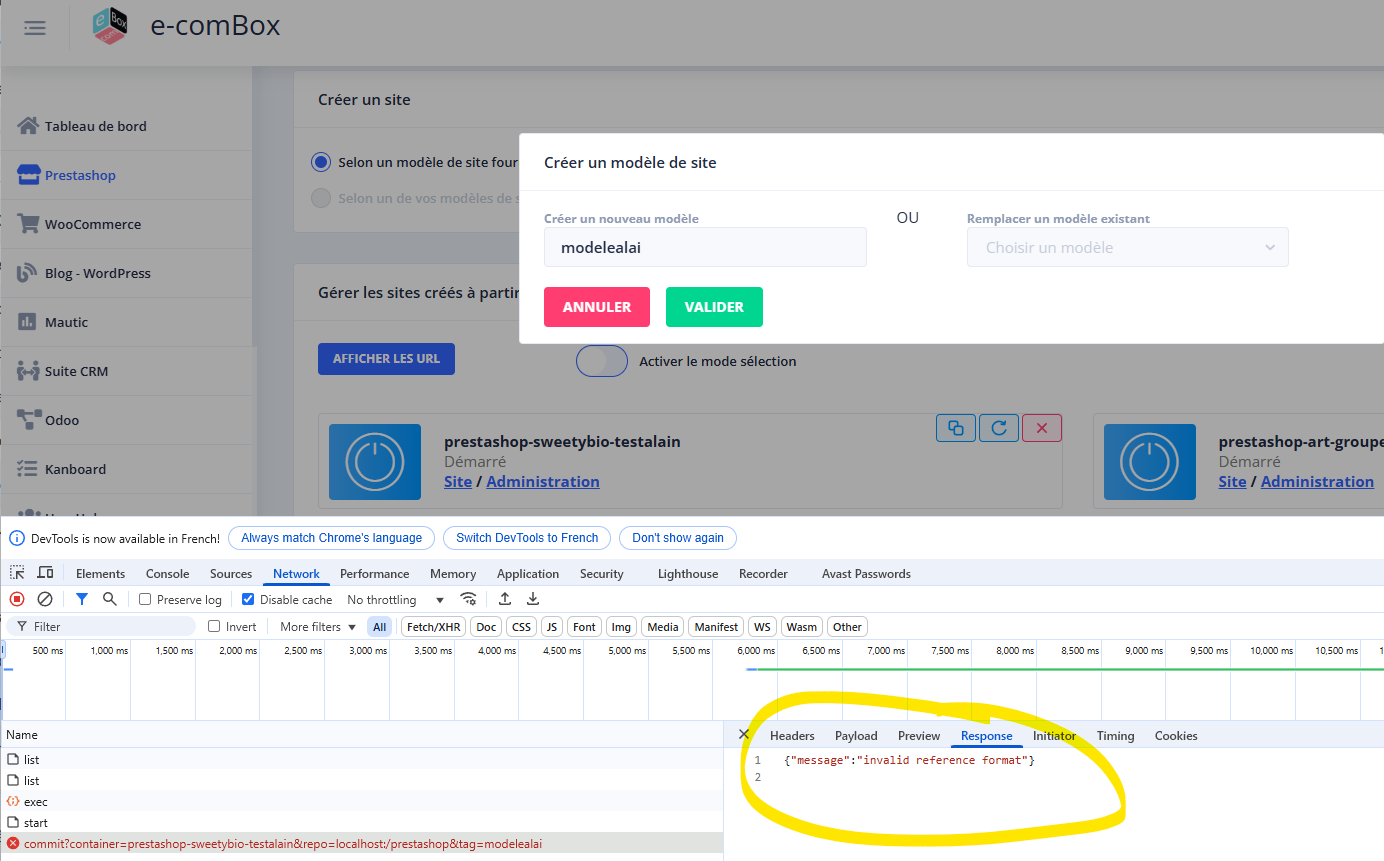The height and width of the screenshot is (861, 1384).
Task: Open the 'Choisir un modèle' dropdown
Action: (x=1127, y=247)
